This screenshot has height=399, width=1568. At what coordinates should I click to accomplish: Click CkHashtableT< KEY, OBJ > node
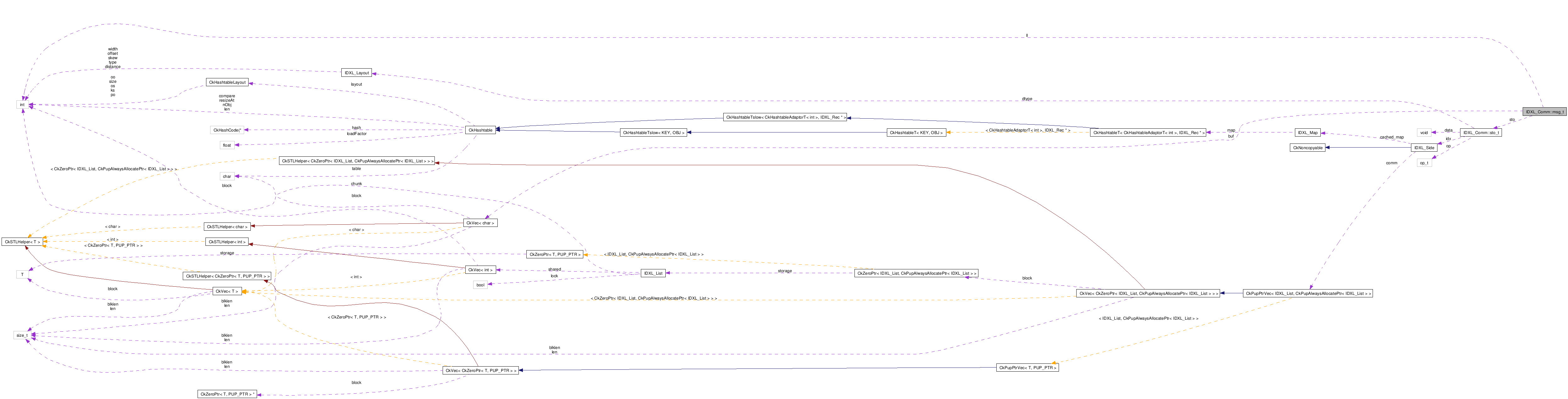click(x=916, y=132)
